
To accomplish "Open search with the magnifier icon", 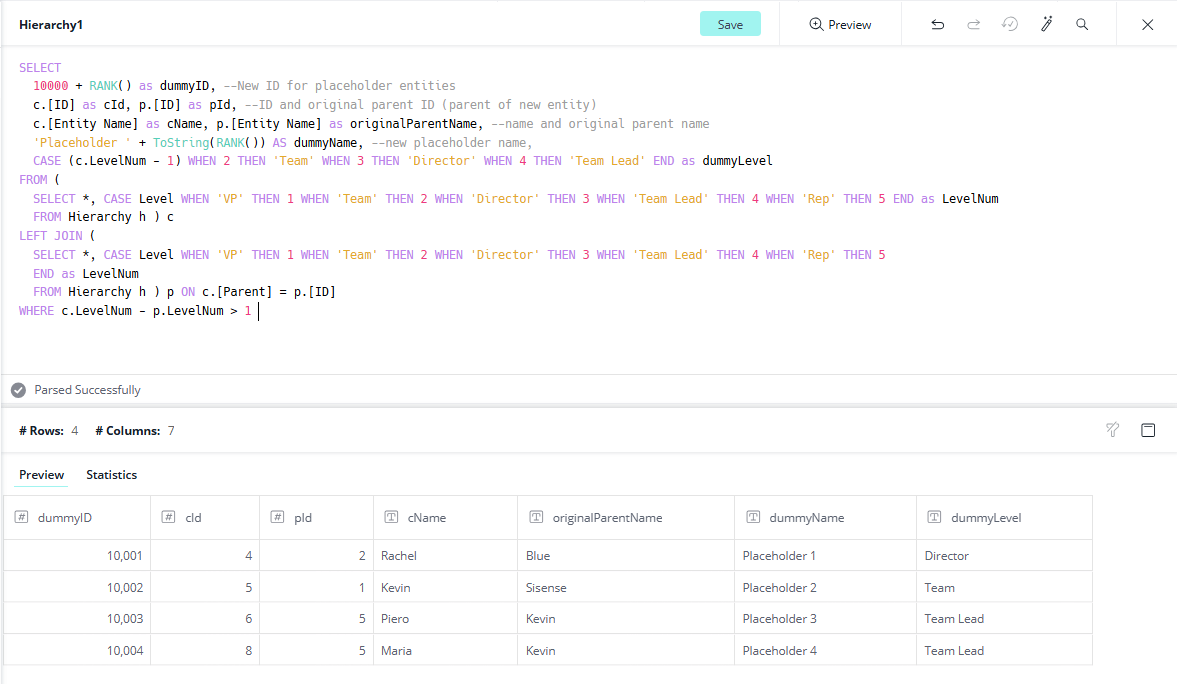I will click(x=1082, y=24).
